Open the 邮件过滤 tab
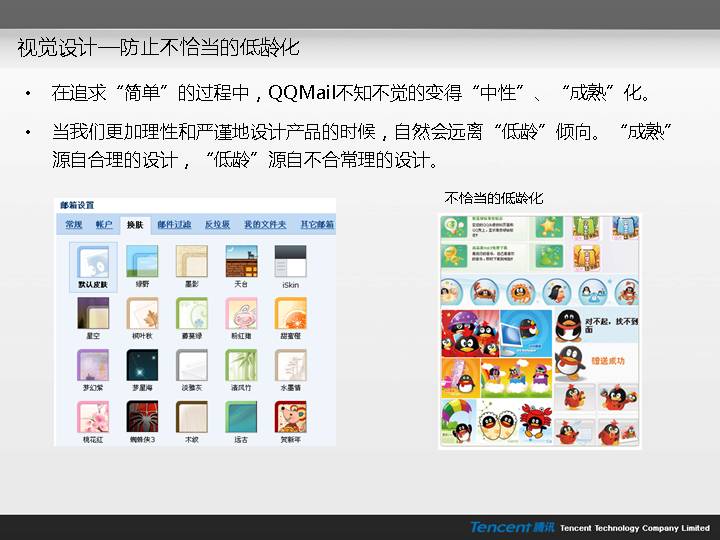The height and width of the screenshot is (540, 720). coord(173,225)
